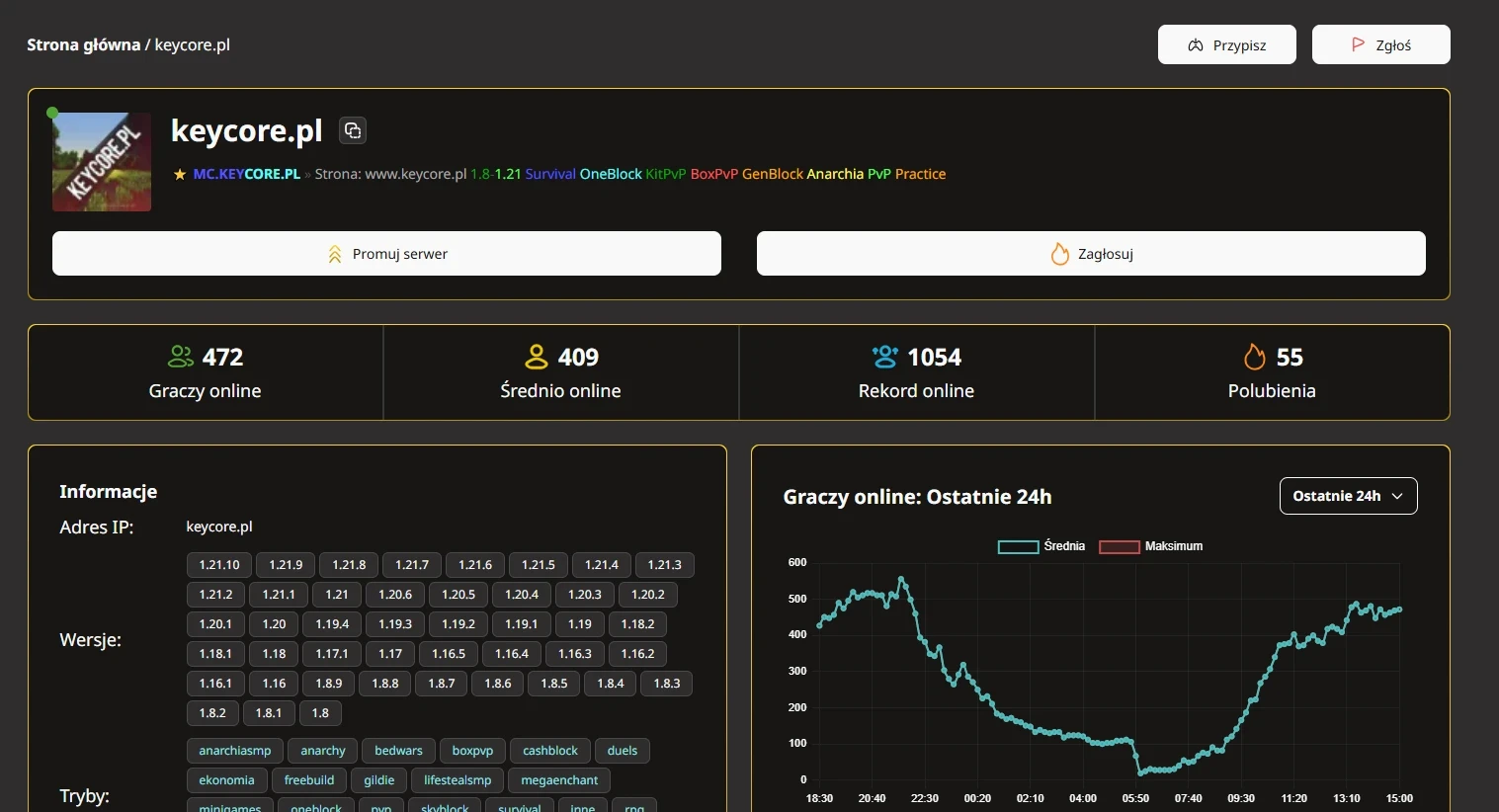
Task: Click the green online status dot
Action: (x=52, y=113)
